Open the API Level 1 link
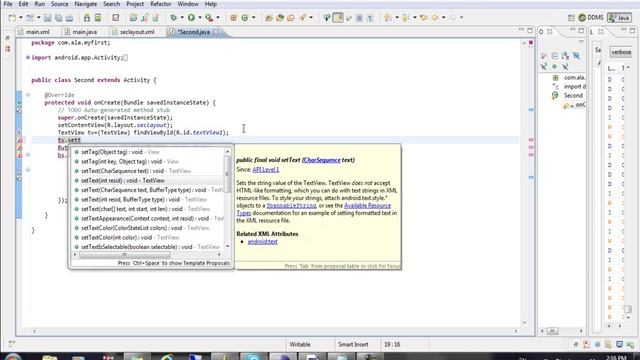Image resolution: width=640 pixels, height=360 pixels. point(266,169)
